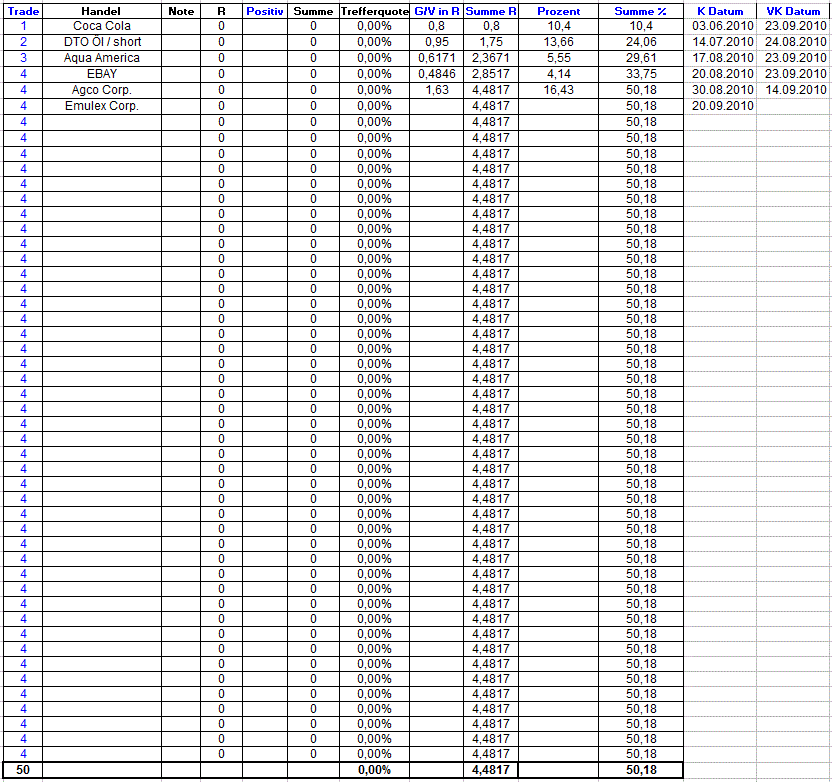Click the Positiv header cell

tap(265, 11)
